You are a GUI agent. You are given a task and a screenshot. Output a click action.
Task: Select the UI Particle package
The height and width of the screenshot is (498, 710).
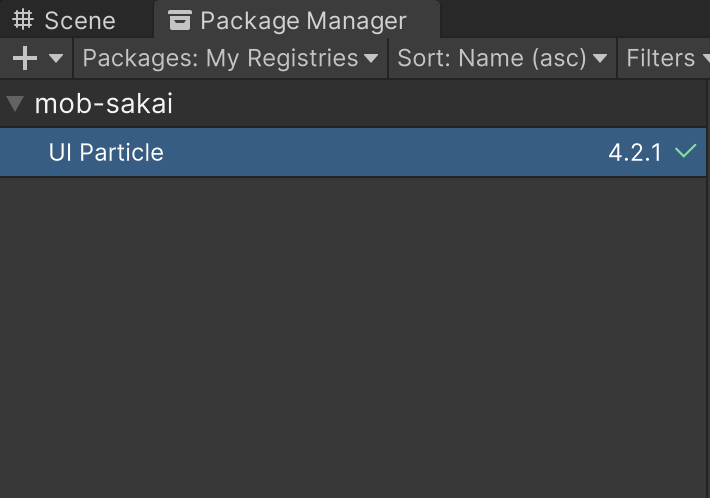pos(106,153)
